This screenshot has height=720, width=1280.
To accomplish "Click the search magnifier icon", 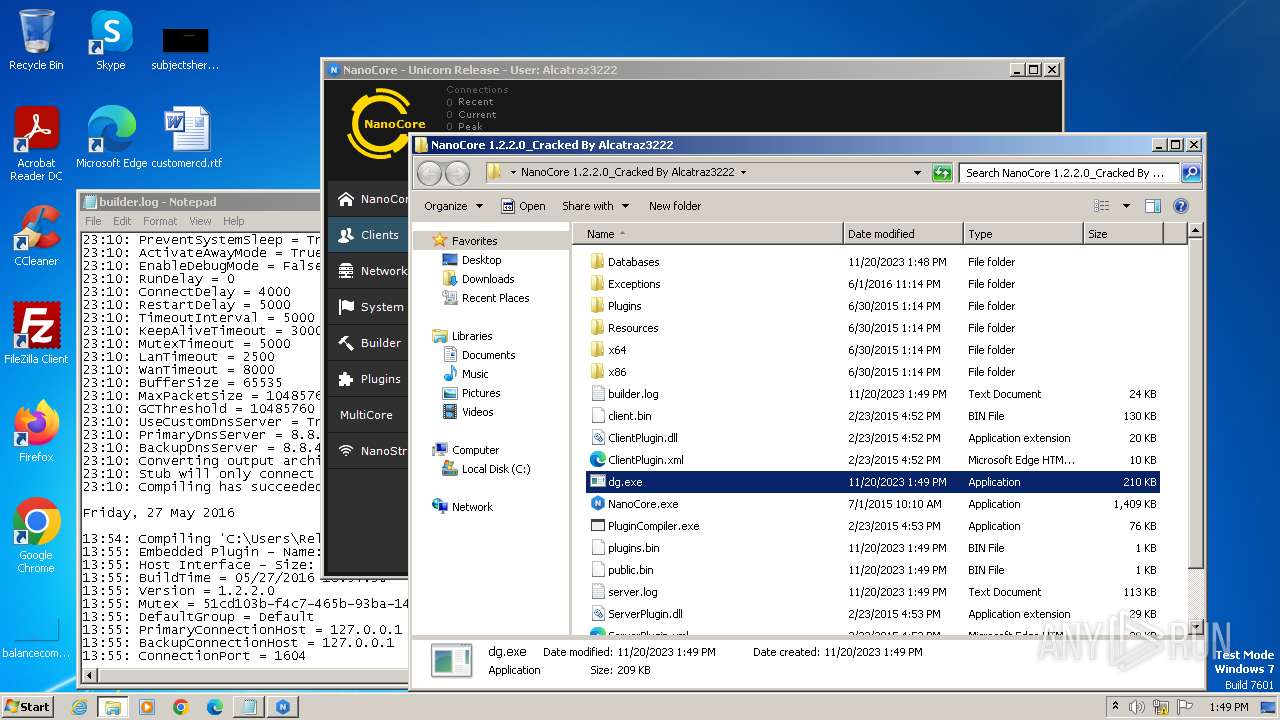I will (1191, 173).
